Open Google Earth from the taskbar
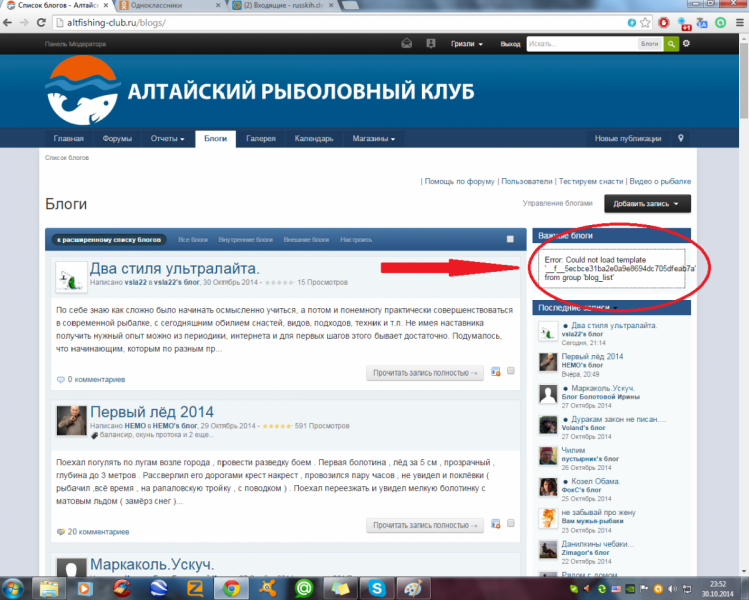This screenshot has height=600, width=749. (159, 588)
